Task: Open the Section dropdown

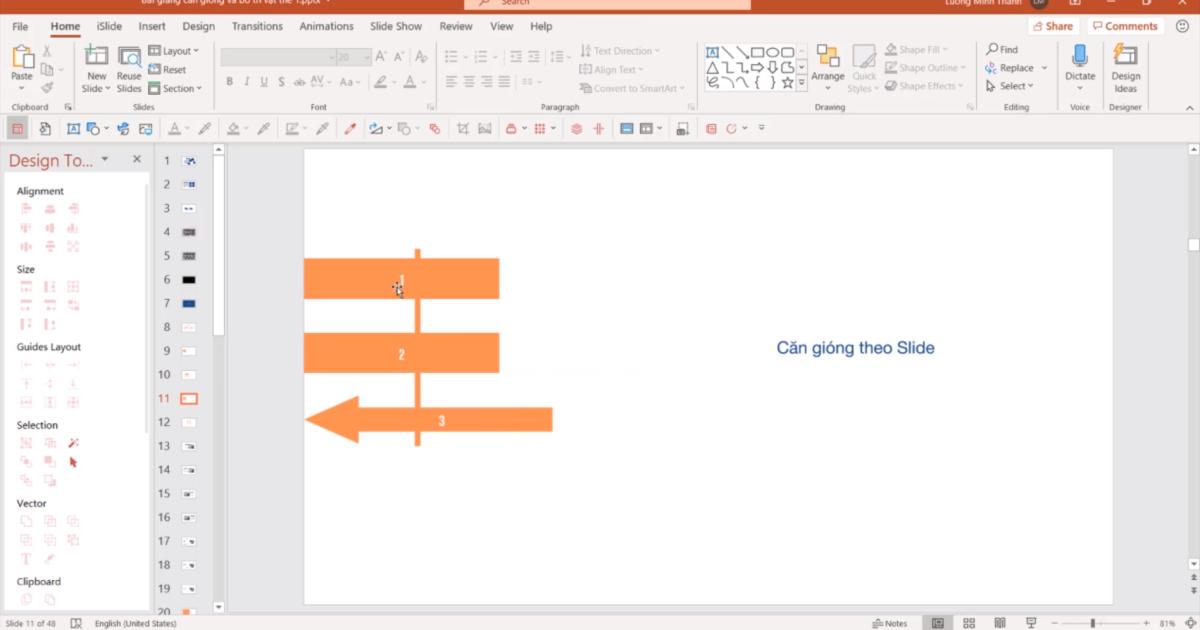Action: tap(175, 88)
